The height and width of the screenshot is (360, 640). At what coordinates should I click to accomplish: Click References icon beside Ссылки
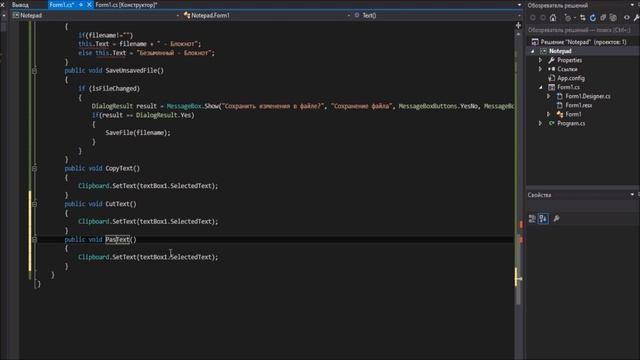(x=551, y=69)
